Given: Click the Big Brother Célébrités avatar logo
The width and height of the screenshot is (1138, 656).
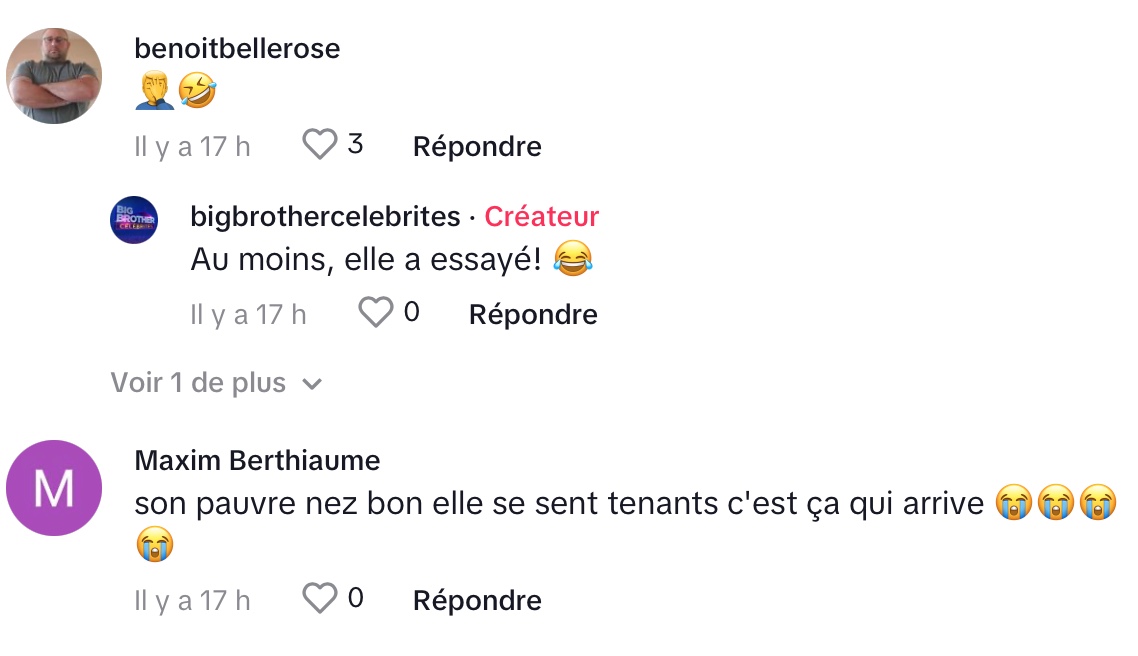Looking at the screenshot, I should (x=134, y=219).
